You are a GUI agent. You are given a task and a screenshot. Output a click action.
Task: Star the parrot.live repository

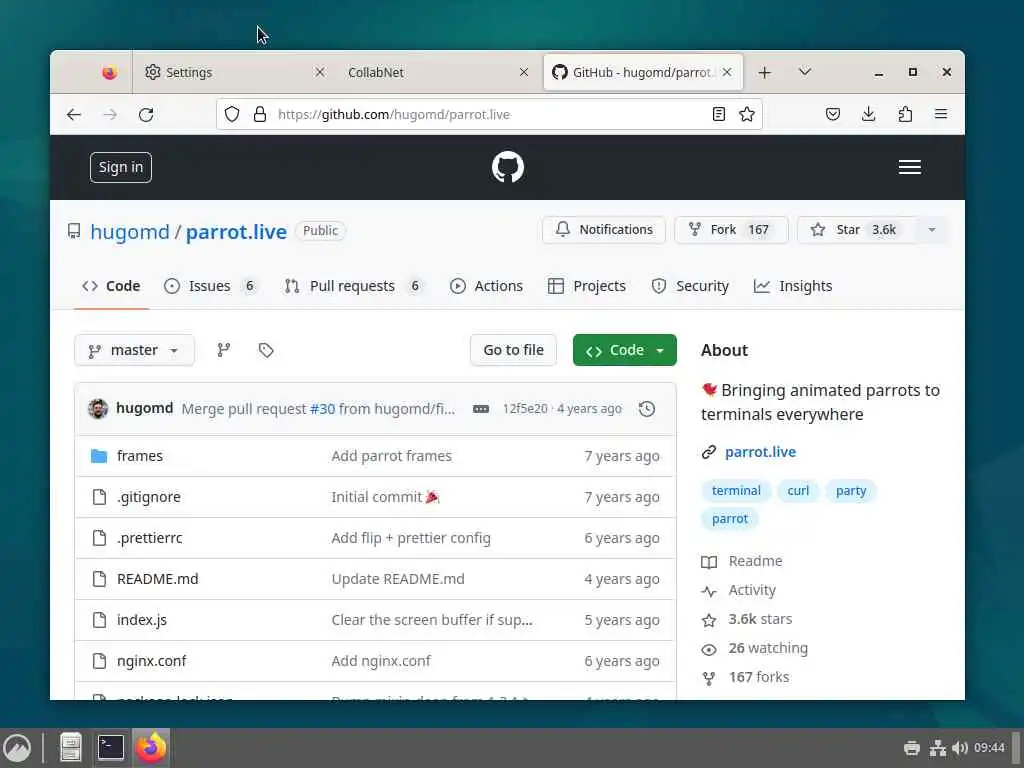(857, 230)
